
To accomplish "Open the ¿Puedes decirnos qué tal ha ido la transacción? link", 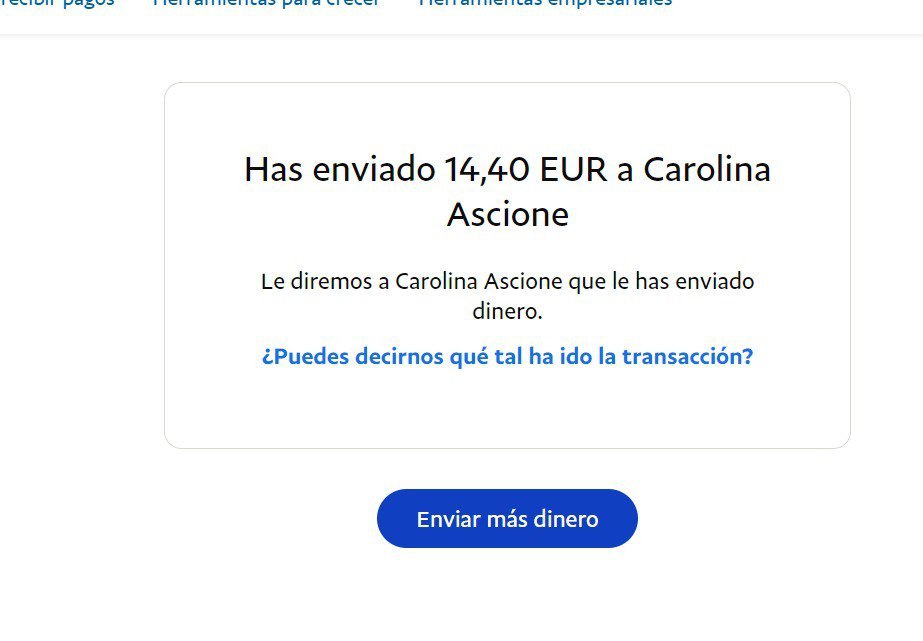I will point(507,357).
